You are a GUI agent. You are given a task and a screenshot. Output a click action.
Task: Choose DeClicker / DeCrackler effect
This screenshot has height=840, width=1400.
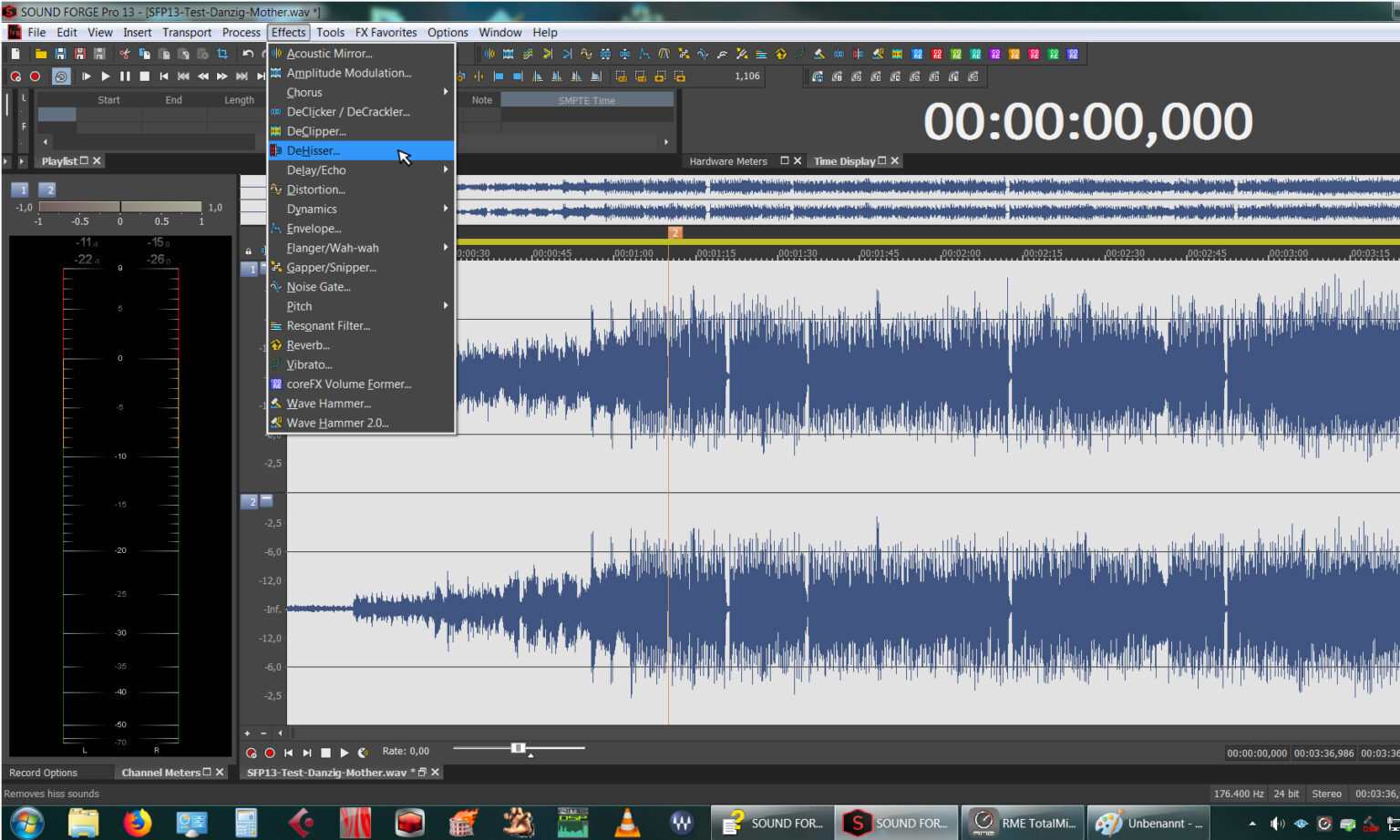[x=361, y=112]
